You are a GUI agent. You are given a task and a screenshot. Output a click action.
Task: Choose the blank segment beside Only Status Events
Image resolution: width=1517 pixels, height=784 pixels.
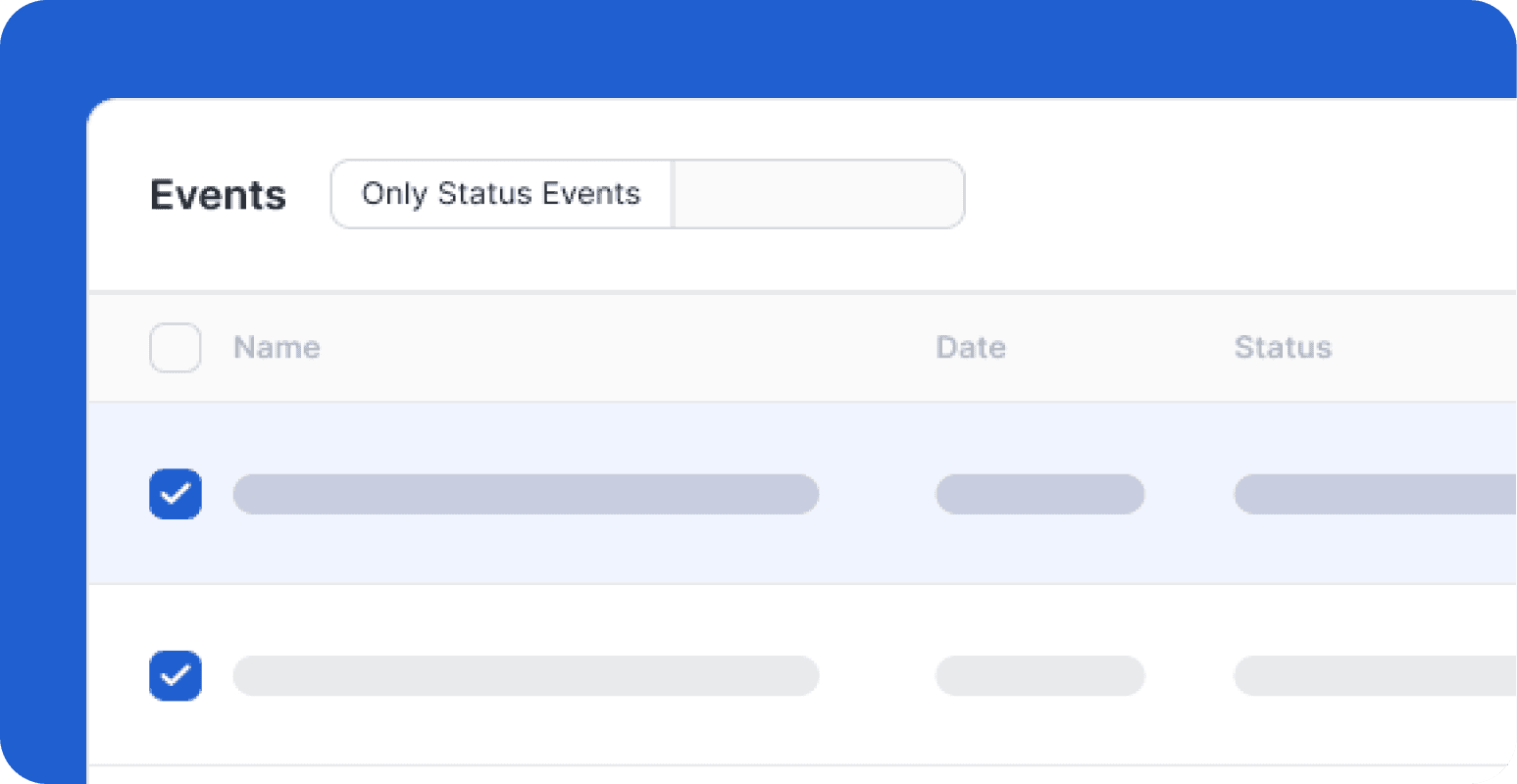(x=819, y=194)
